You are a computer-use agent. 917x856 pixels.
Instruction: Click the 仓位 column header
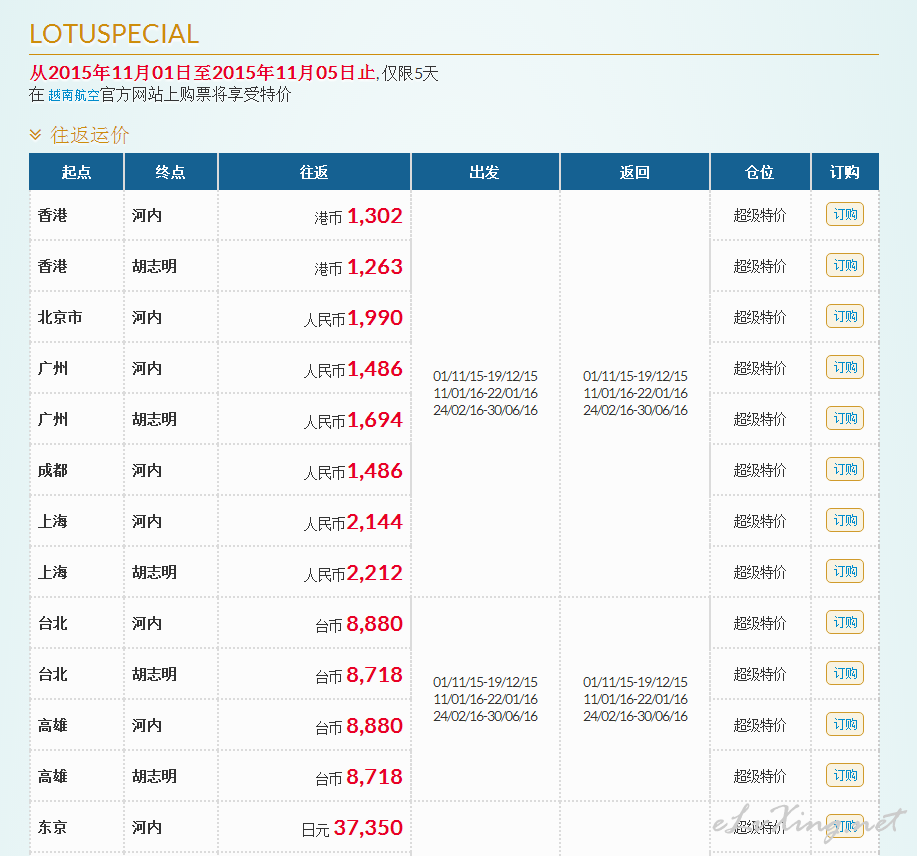760,172
